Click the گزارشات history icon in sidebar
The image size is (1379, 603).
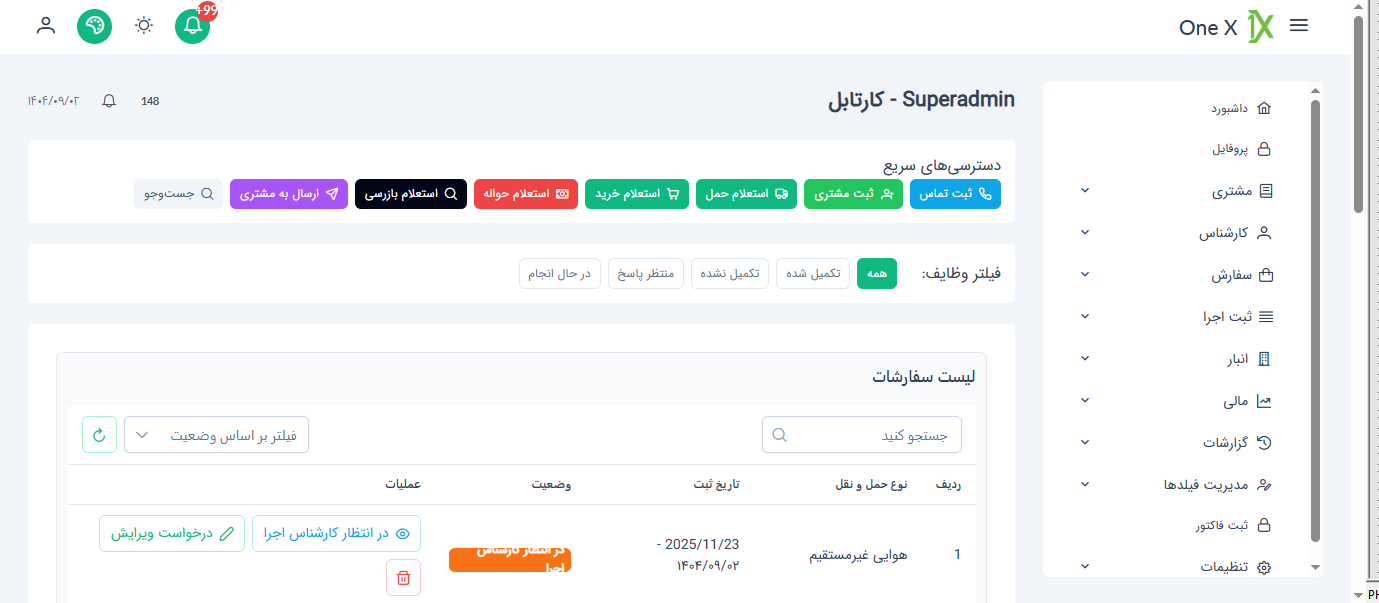pyautogui.click(x=1263, y=442)
